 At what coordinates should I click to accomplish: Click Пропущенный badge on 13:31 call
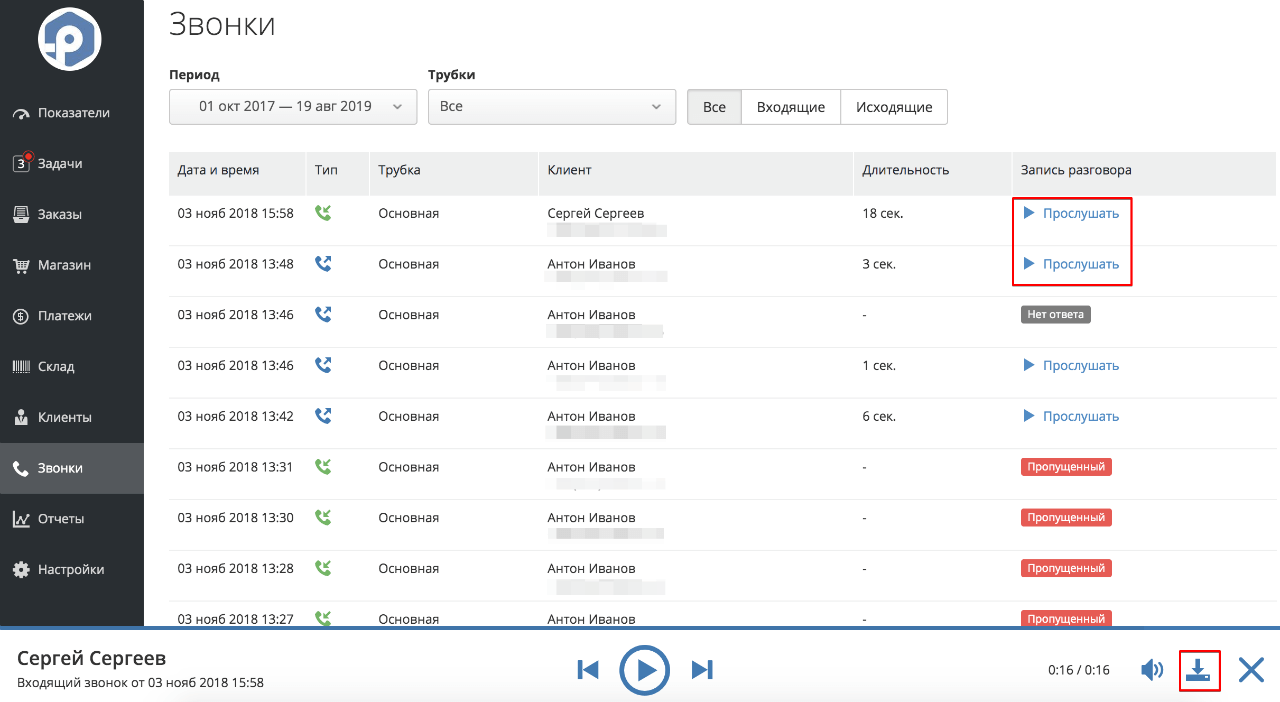pos(1066,467)
